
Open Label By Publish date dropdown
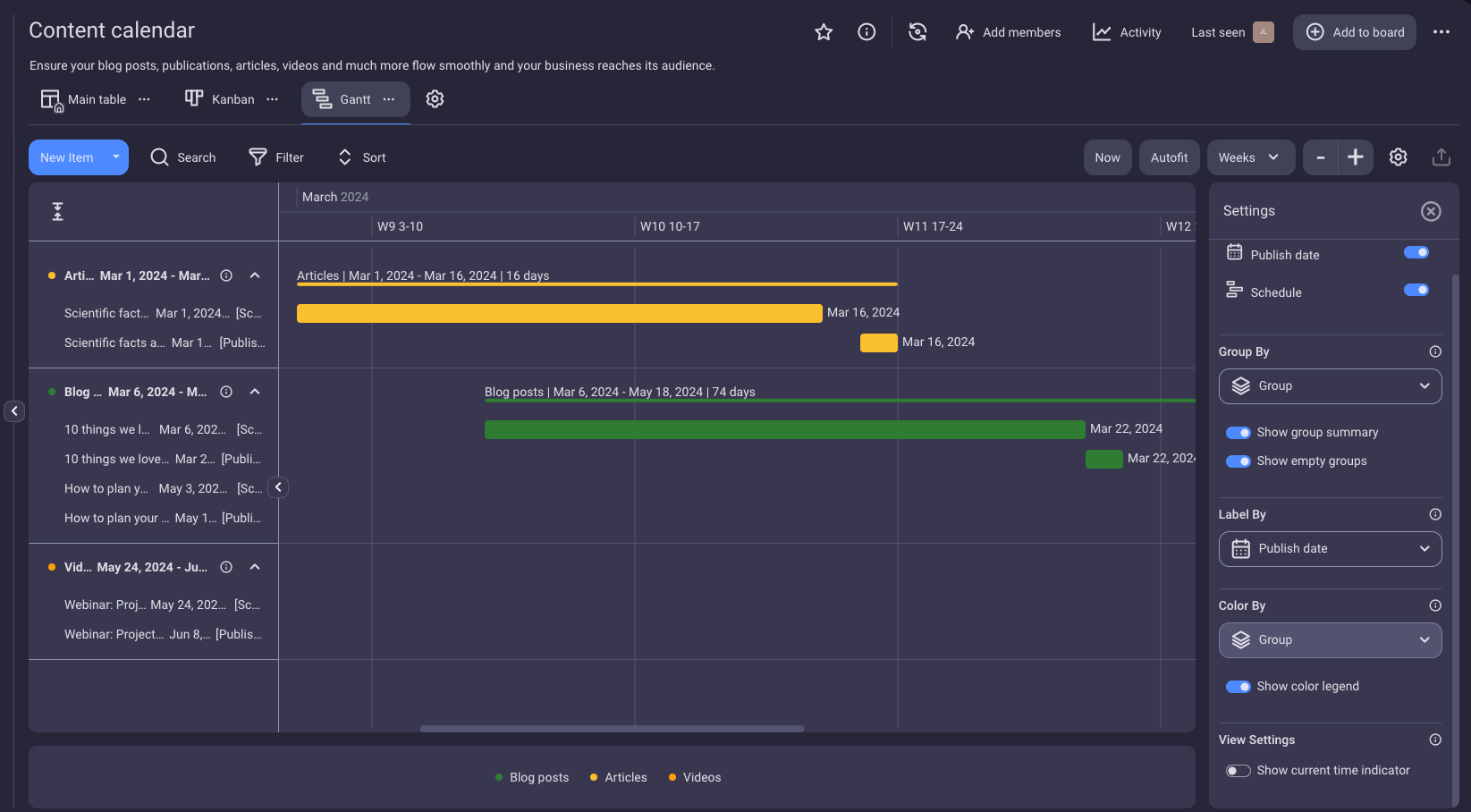click(1331, 549)
